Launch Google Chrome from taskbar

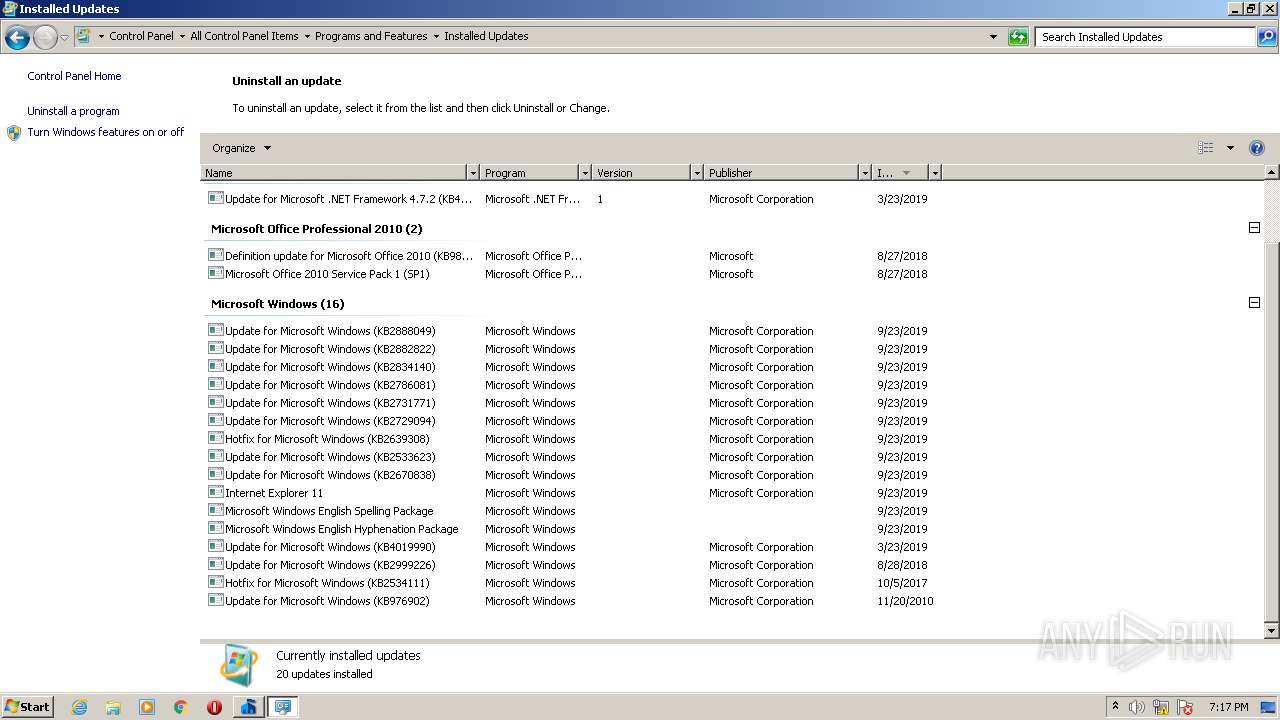point(181,707)
